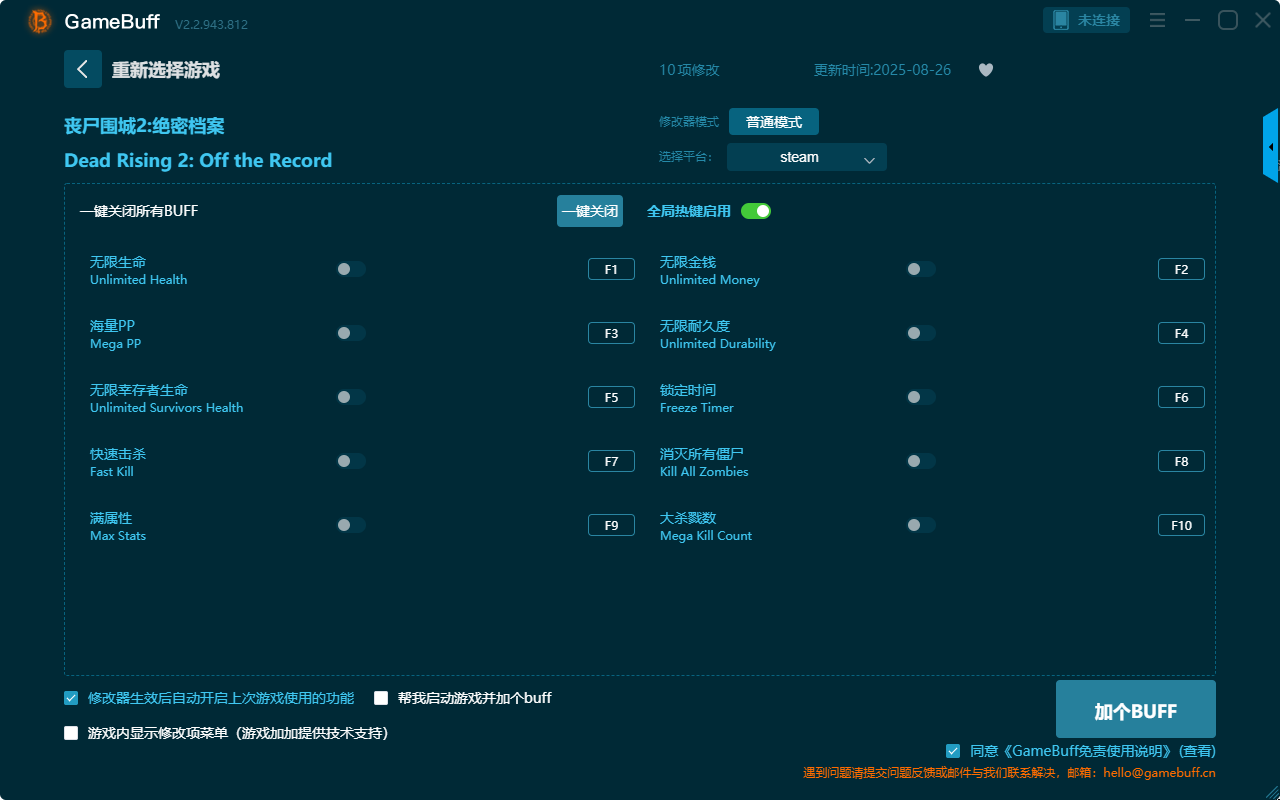Uncheck the GameBuff disclaimer agreement checkbox
The width and height of the screenshot is (1280, 800).
pos(953,751)
